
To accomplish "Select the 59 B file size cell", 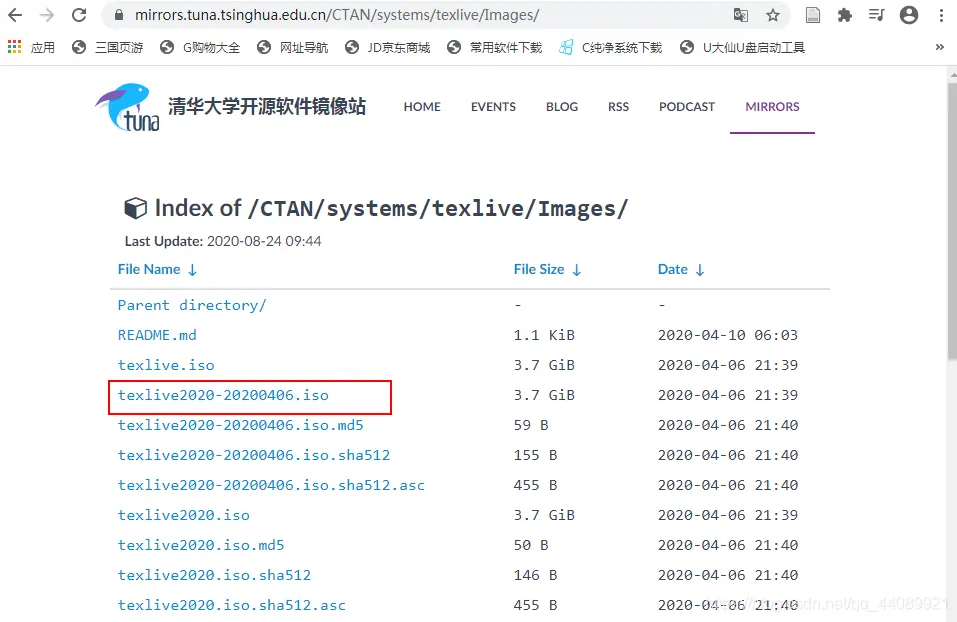I will [531, 425].
